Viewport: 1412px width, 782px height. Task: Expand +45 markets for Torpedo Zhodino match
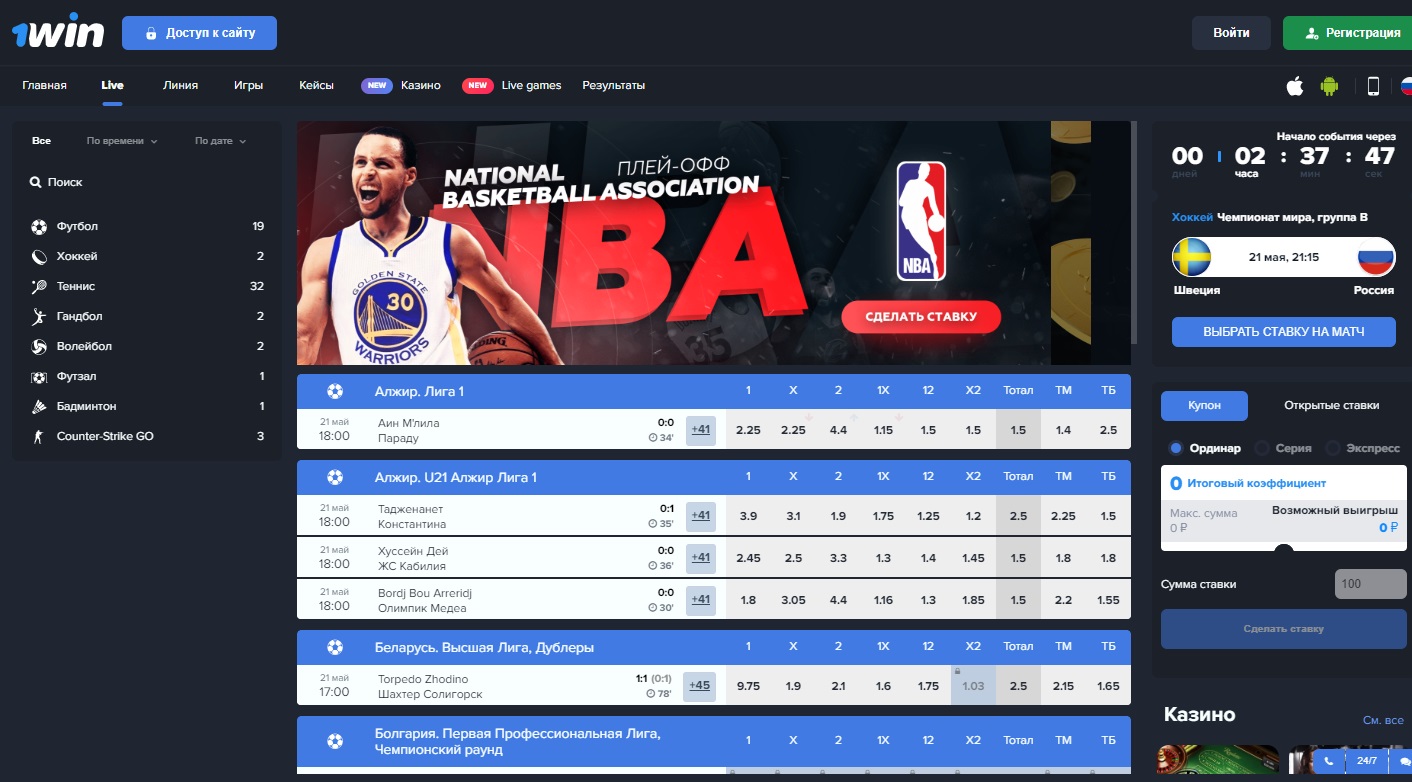click(699, 686)
